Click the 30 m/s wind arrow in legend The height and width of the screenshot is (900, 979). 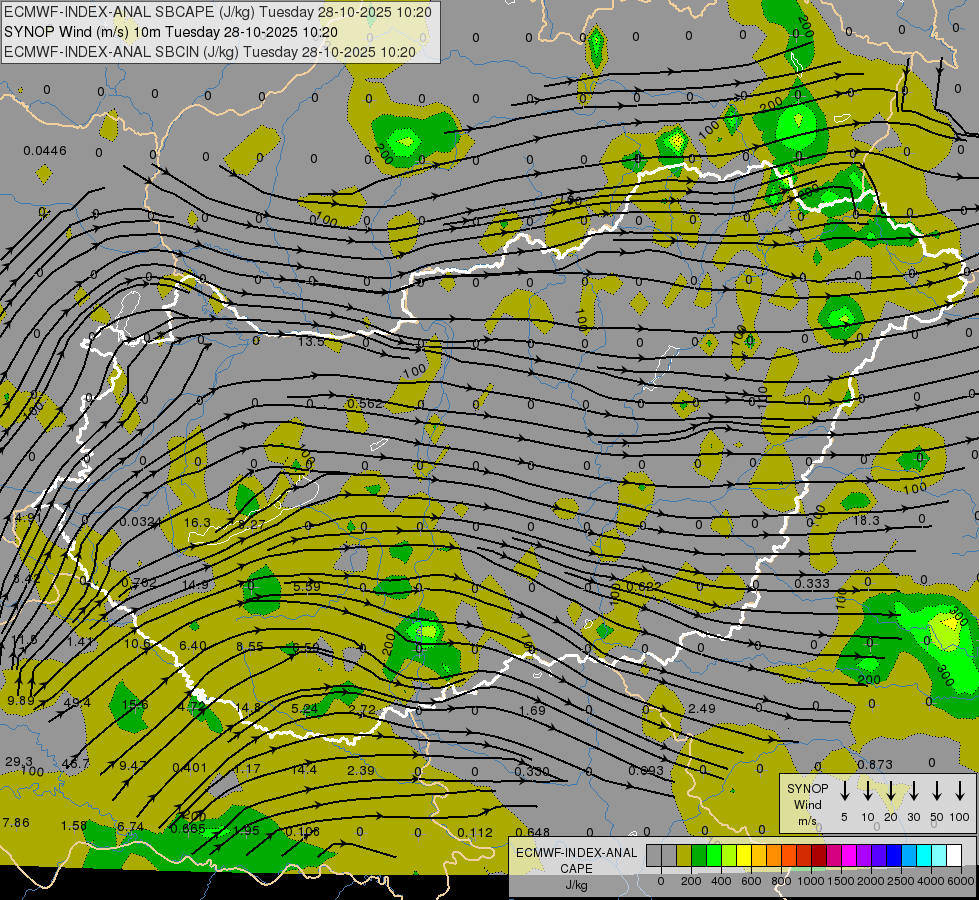(x=913, y=792)
